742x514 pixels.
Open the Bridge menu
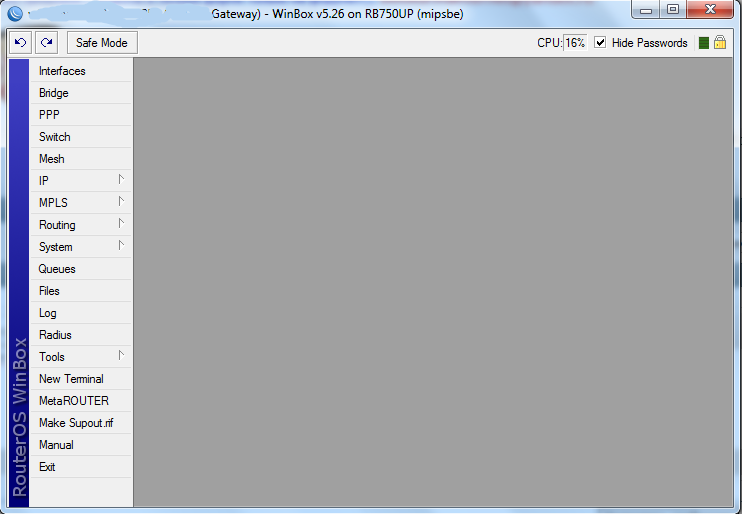81,93
